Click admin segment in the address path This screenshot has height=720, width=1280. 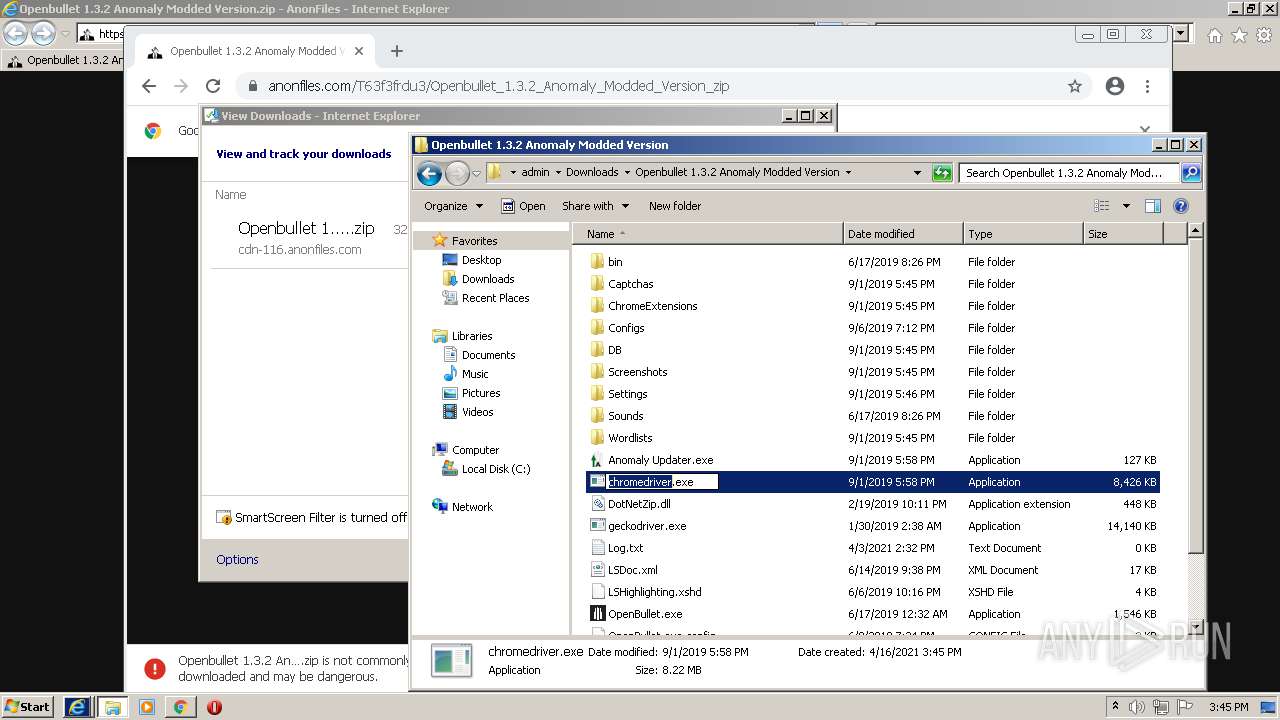pyautogui.click(x=535, y=172)
